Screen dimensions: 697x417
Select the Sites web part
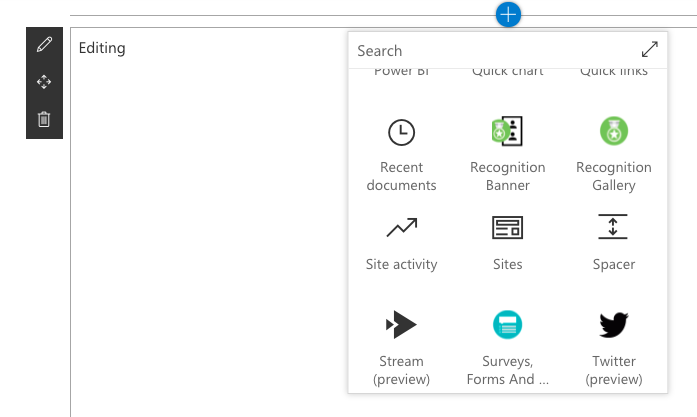[x=508, y=244]
